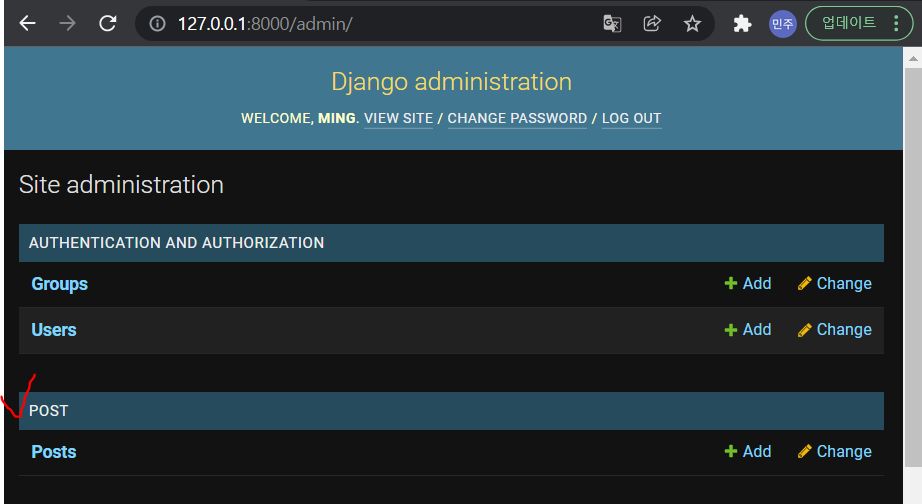
Task: Change existing Groups
Action: pyautogui.click(x=834, y=283)
